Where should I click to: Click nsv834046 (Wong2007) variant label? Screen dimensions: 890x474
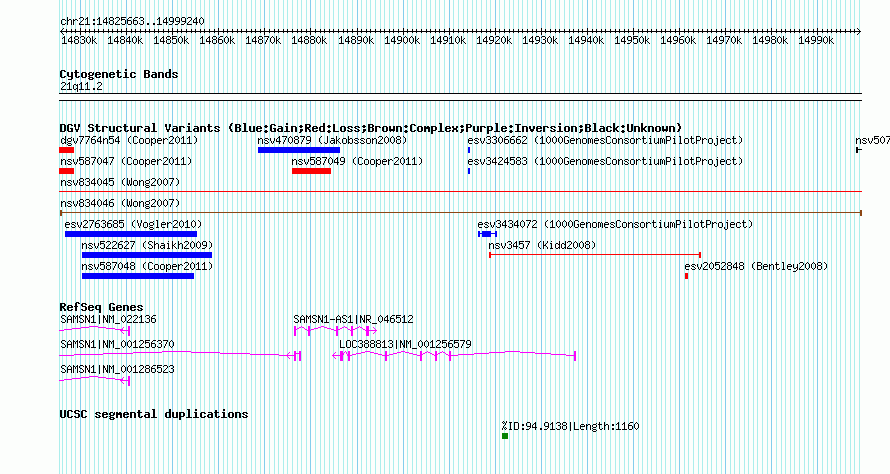pos(120,203)
